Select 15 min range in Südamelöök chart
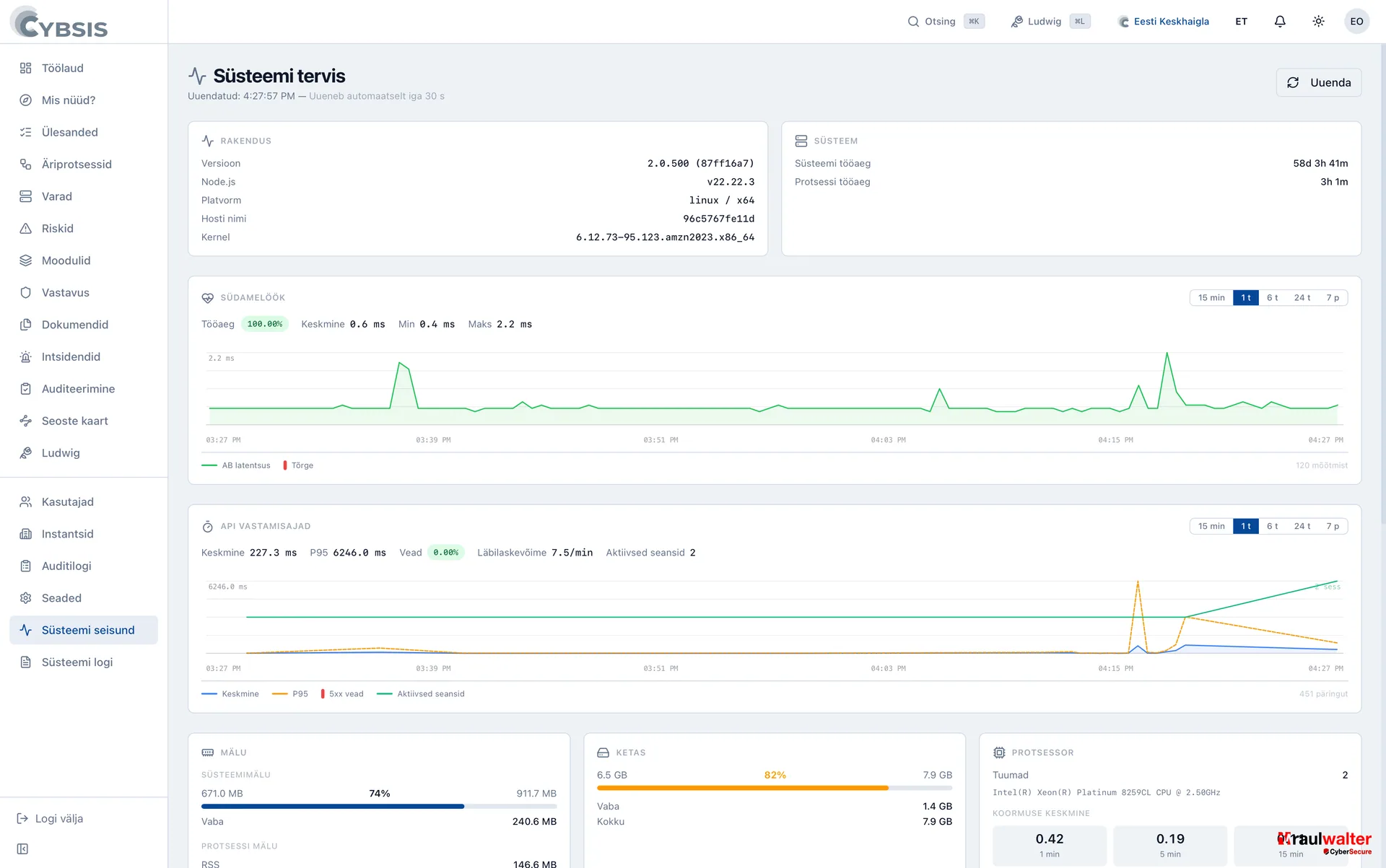This screenshot has width=1386, height=868. click(1211, 298)
